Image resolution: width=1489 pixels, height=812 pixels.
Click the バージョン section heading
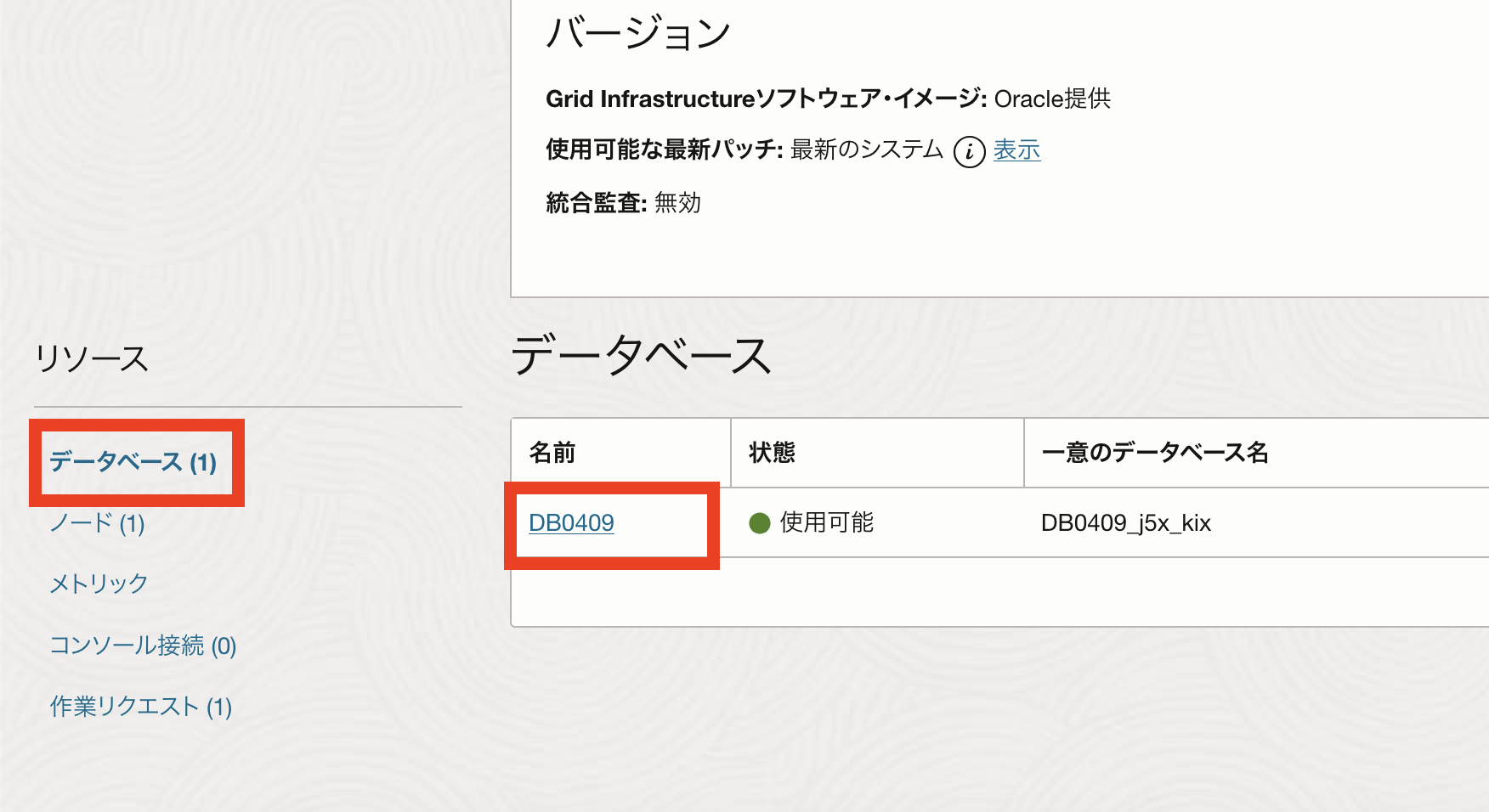tap(638, 35)
